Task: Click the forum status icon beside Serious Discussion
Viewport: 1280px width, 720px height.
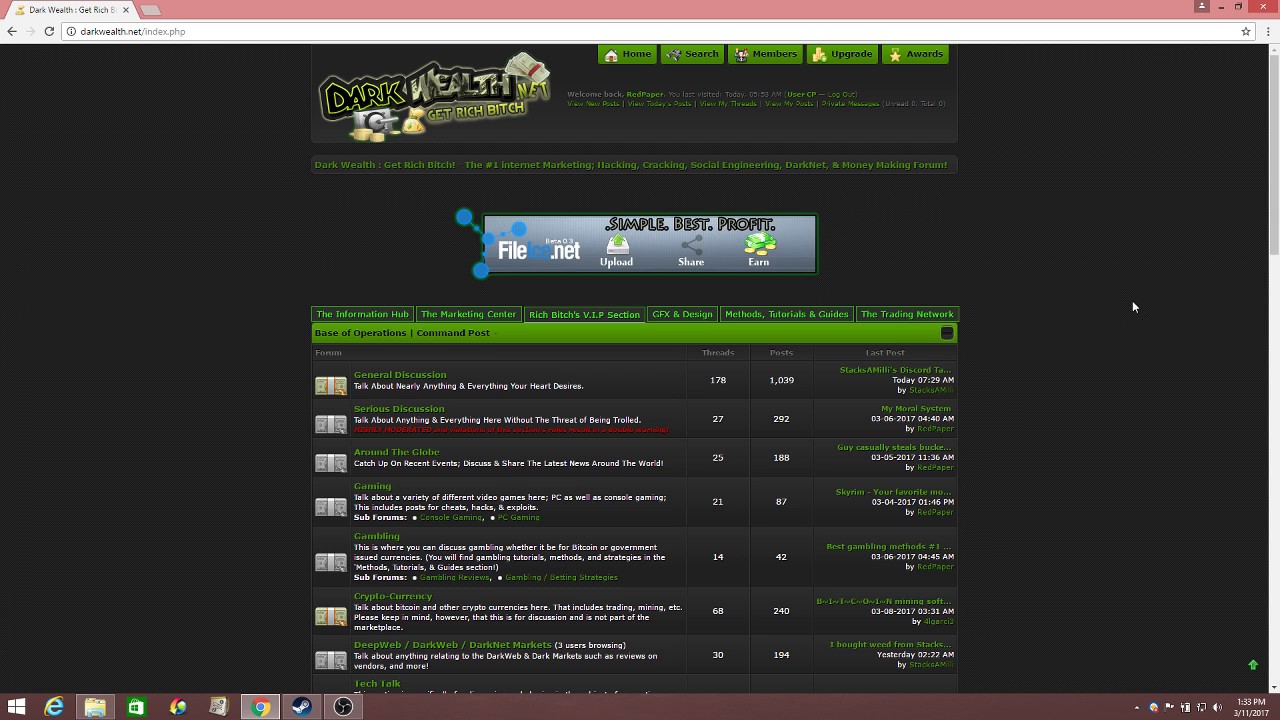Action: [331, 424]
